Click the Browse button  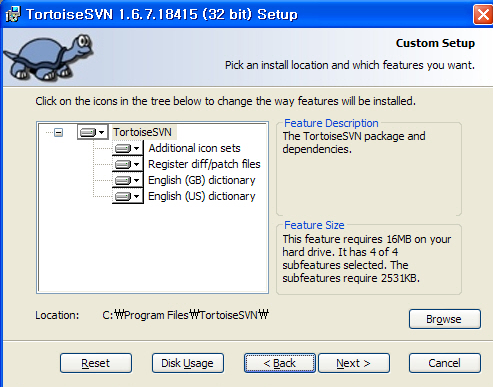coord(445,319)
